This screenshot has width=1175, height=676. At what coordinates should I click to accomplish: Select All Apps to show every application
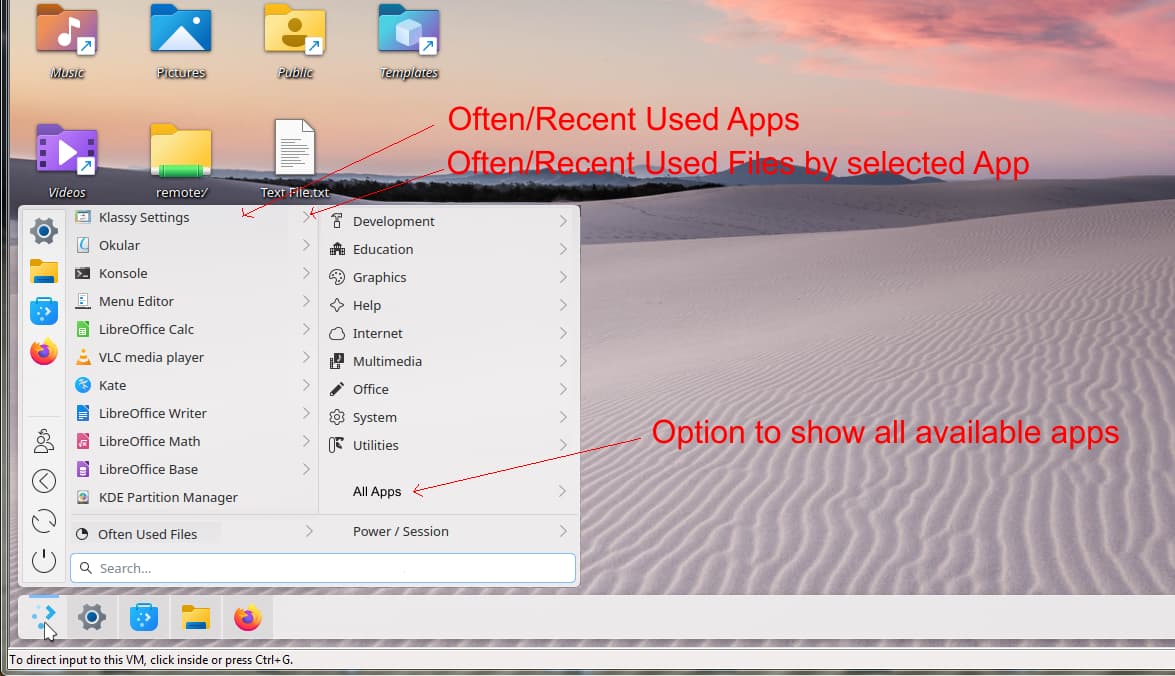coord(378,491)
